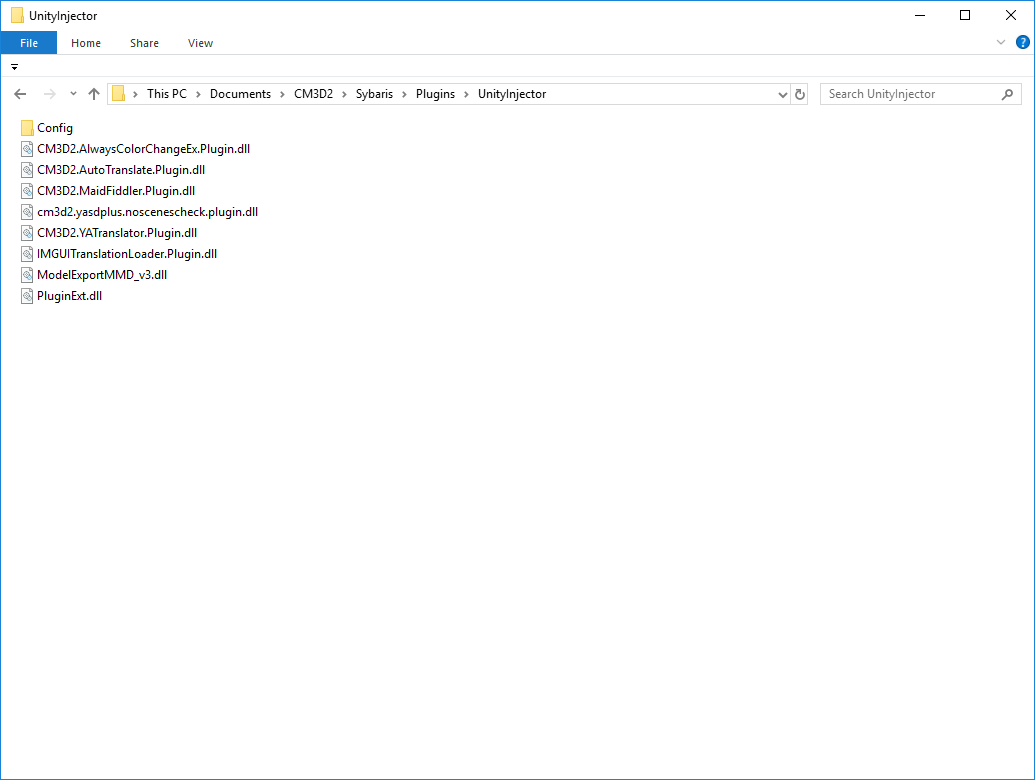This screenshot has height=780, width=1035.
Task: Expand chevron after CM3D2 breadcrumb
Action: pos(344,94)
